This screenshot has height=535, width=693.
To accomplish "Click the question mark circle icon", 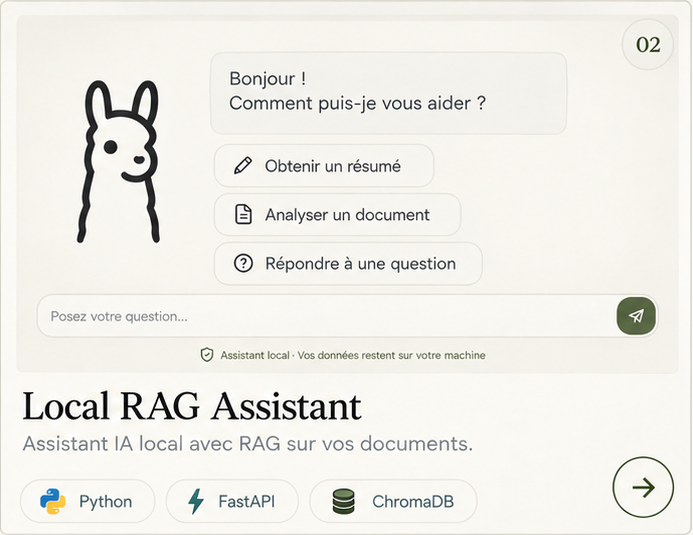I will point(243,263).
